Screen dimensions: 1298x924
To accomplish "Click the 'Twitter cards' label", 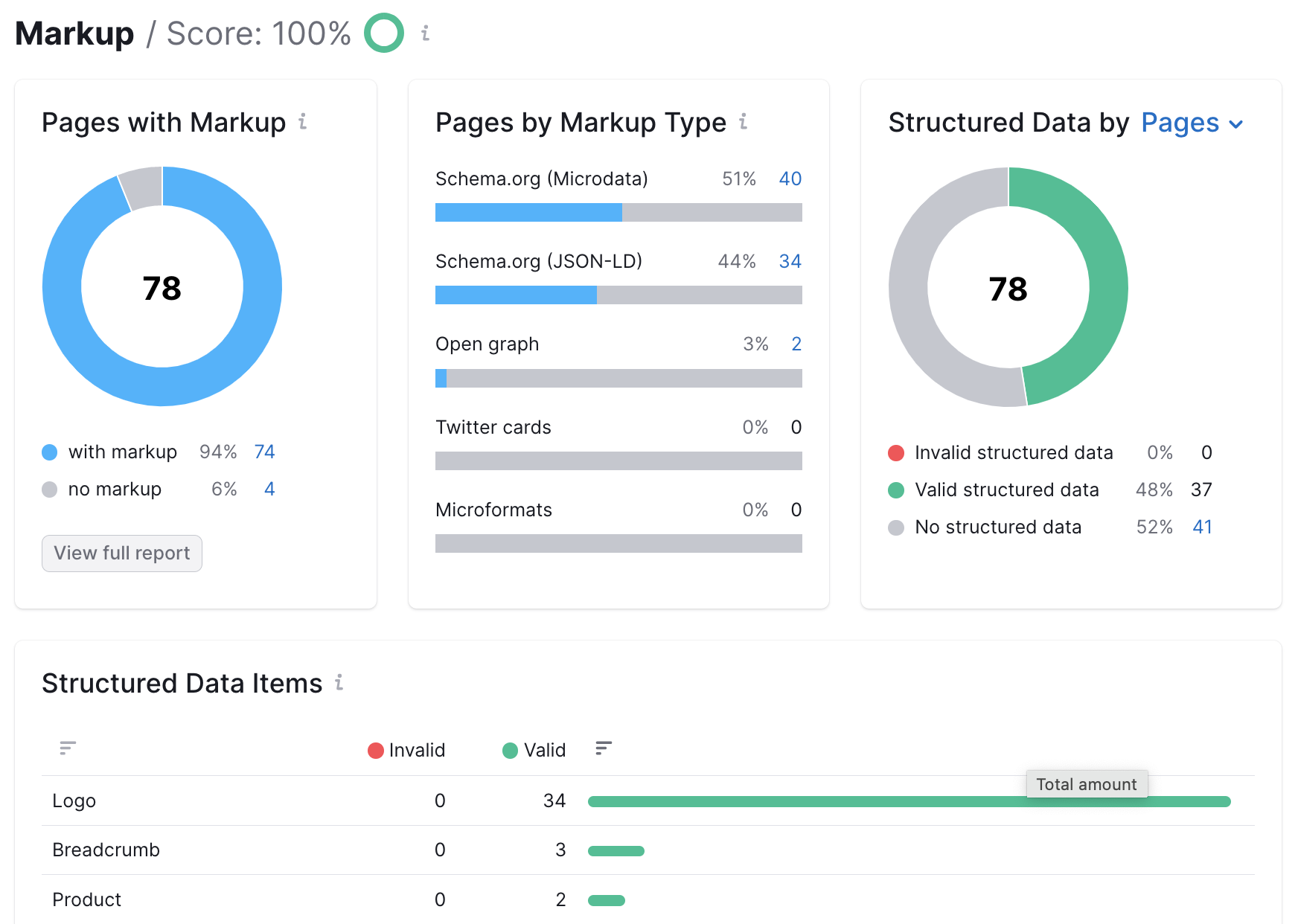I will [x=493, y=427].
